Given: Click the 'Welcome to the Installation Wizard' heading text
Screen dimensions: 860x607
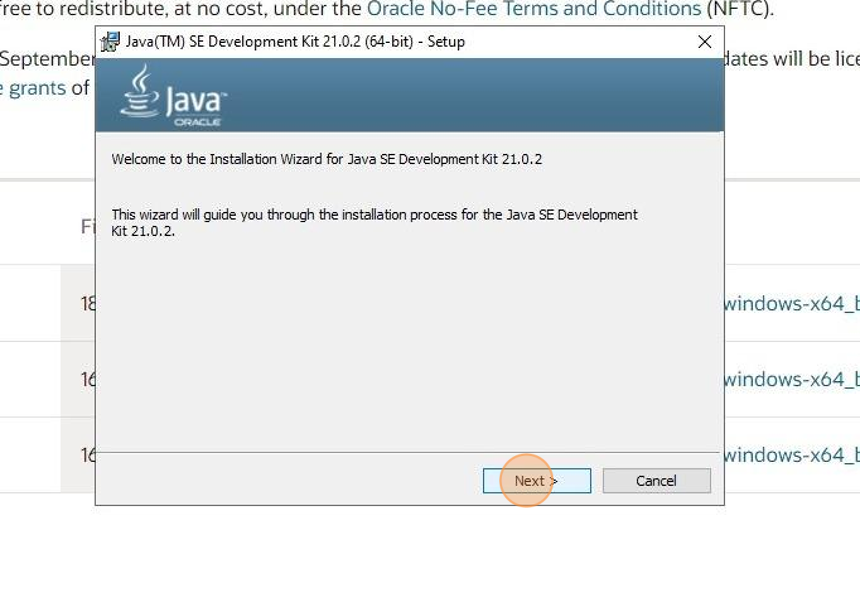Looking at the screenshot, I should pyautogui.click(x=327, y=159).
